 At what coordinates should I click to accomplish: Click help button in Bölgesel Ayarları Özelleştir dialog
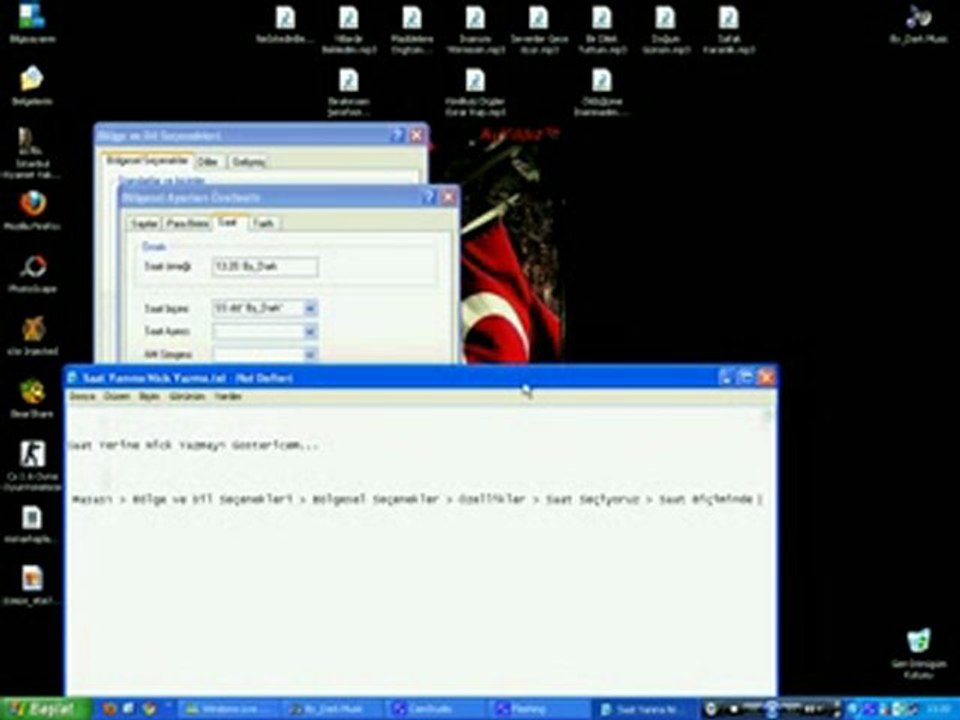coord(430,197)
